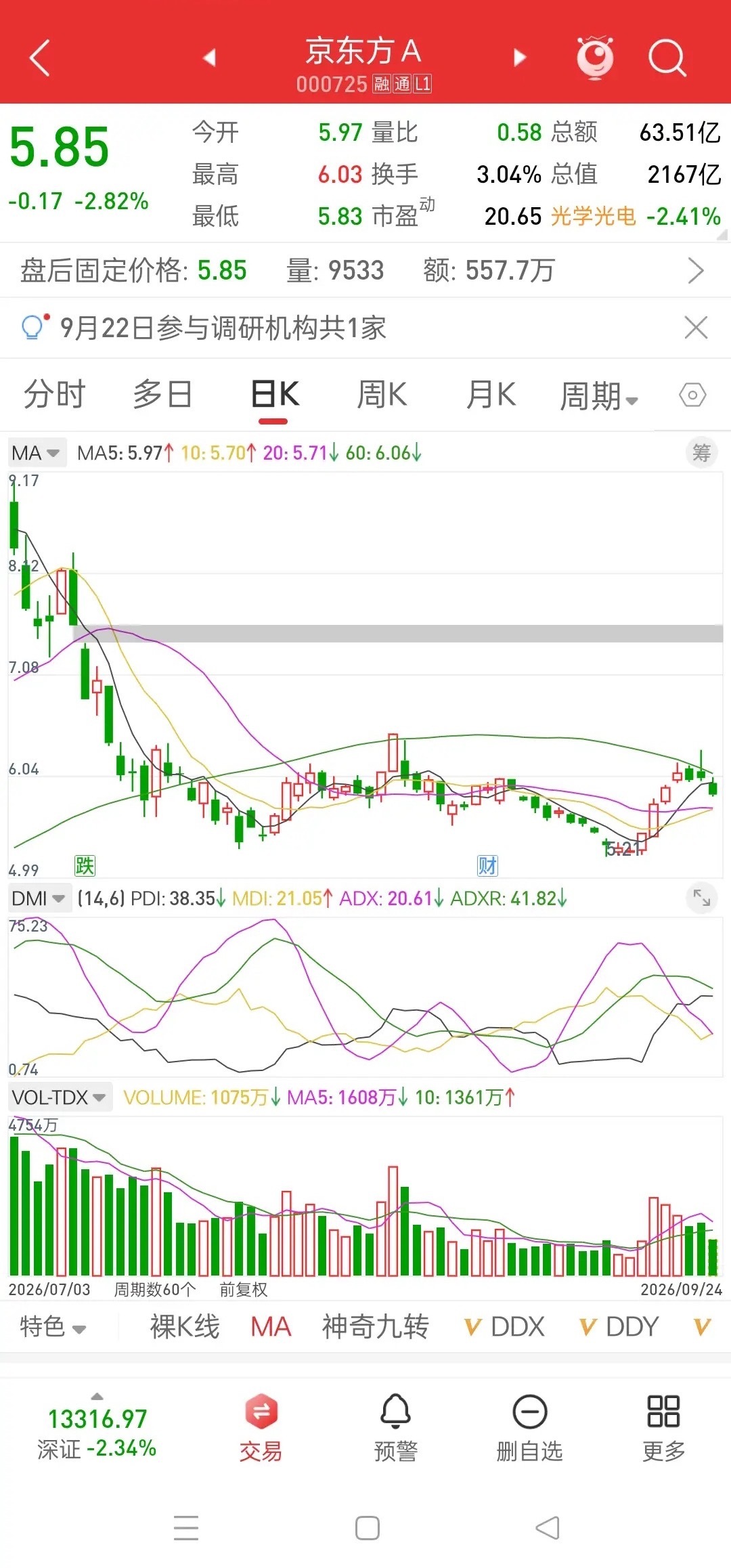Go back using the top-left arrow

click(x=41, y=58)
